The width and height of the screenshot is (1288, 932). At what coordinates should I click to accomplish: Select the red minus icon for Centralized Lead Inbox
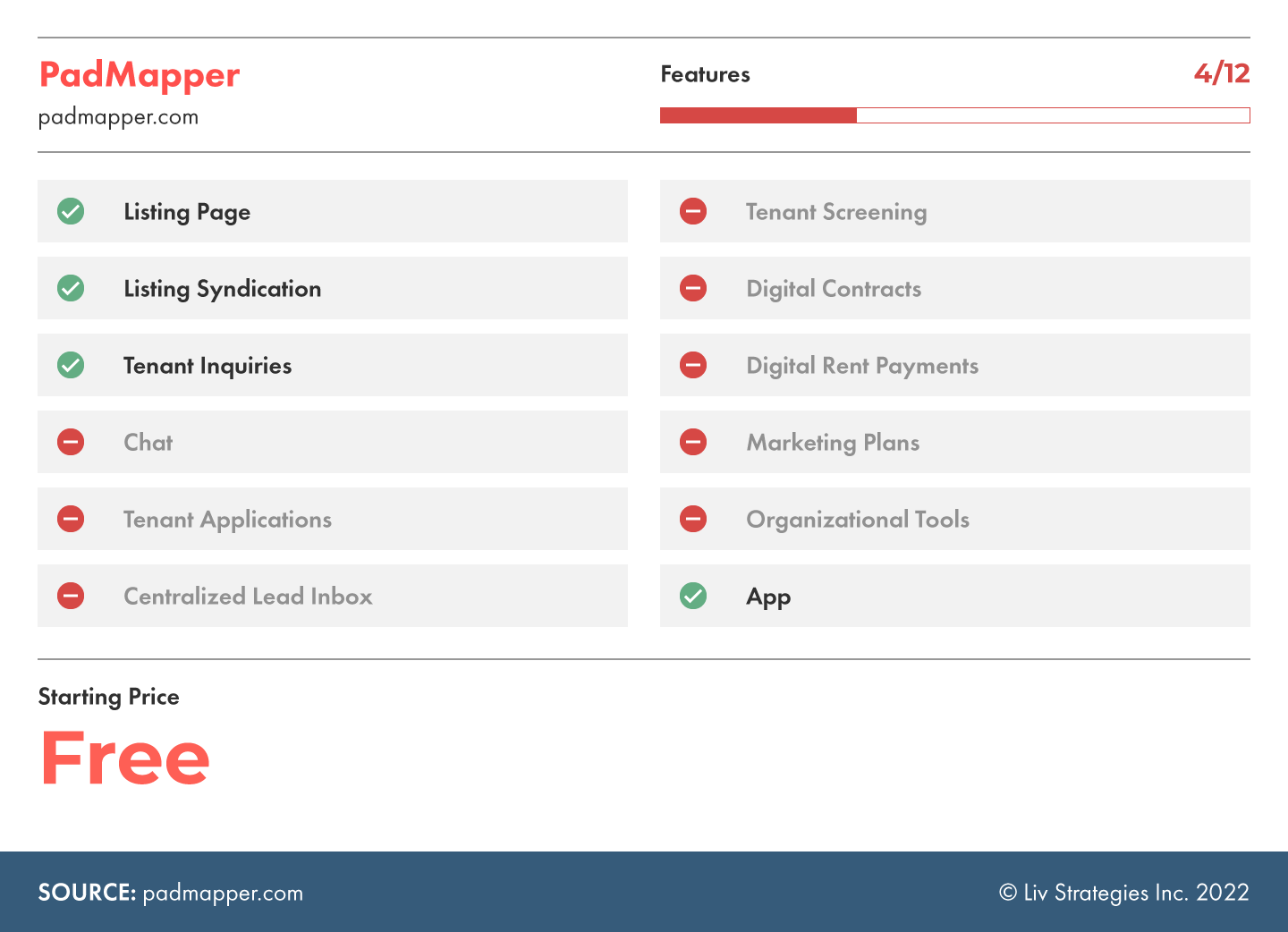[x=71, y=597]
